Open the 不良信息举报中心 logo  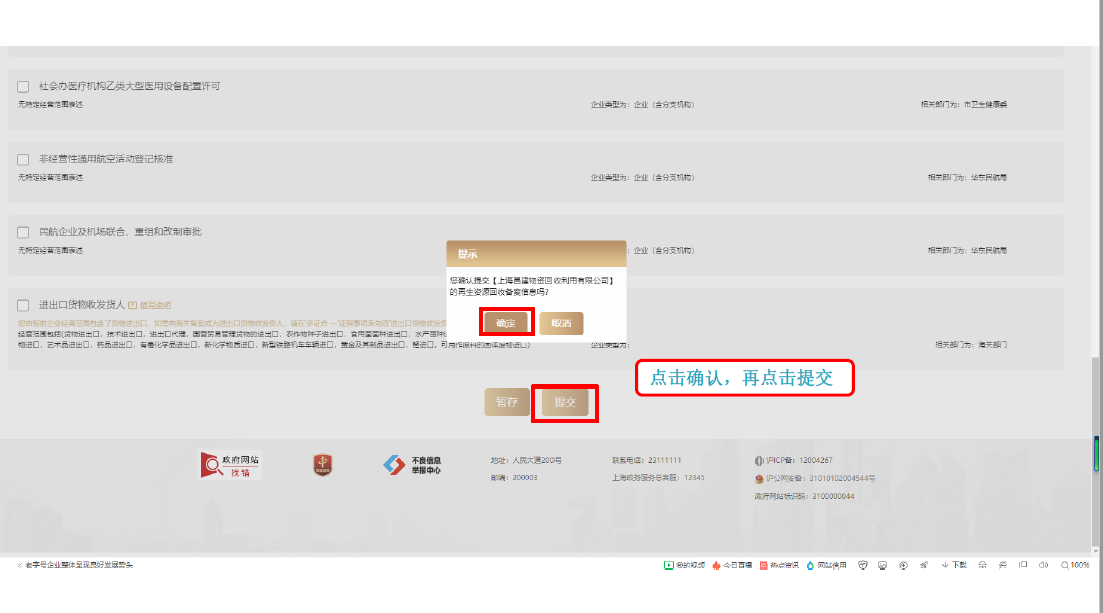[x=412, y=465]
